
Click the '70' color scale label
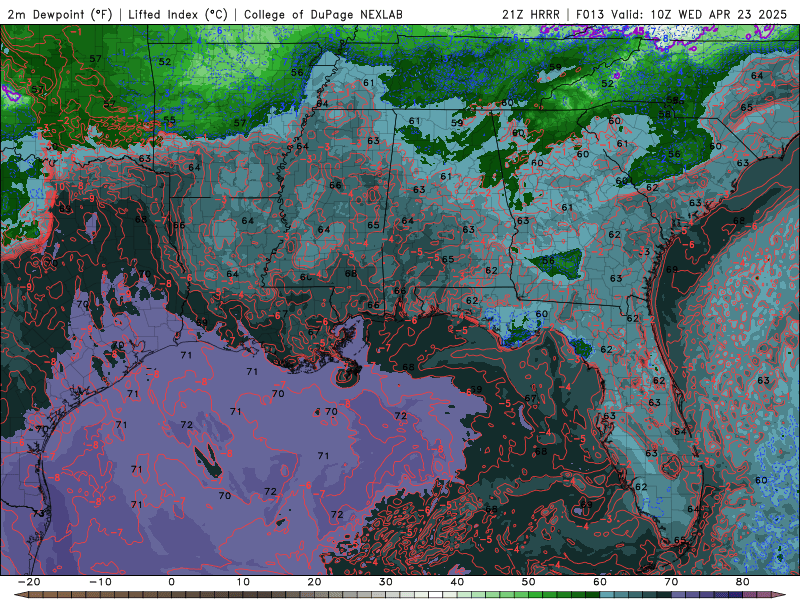[671, 582]
